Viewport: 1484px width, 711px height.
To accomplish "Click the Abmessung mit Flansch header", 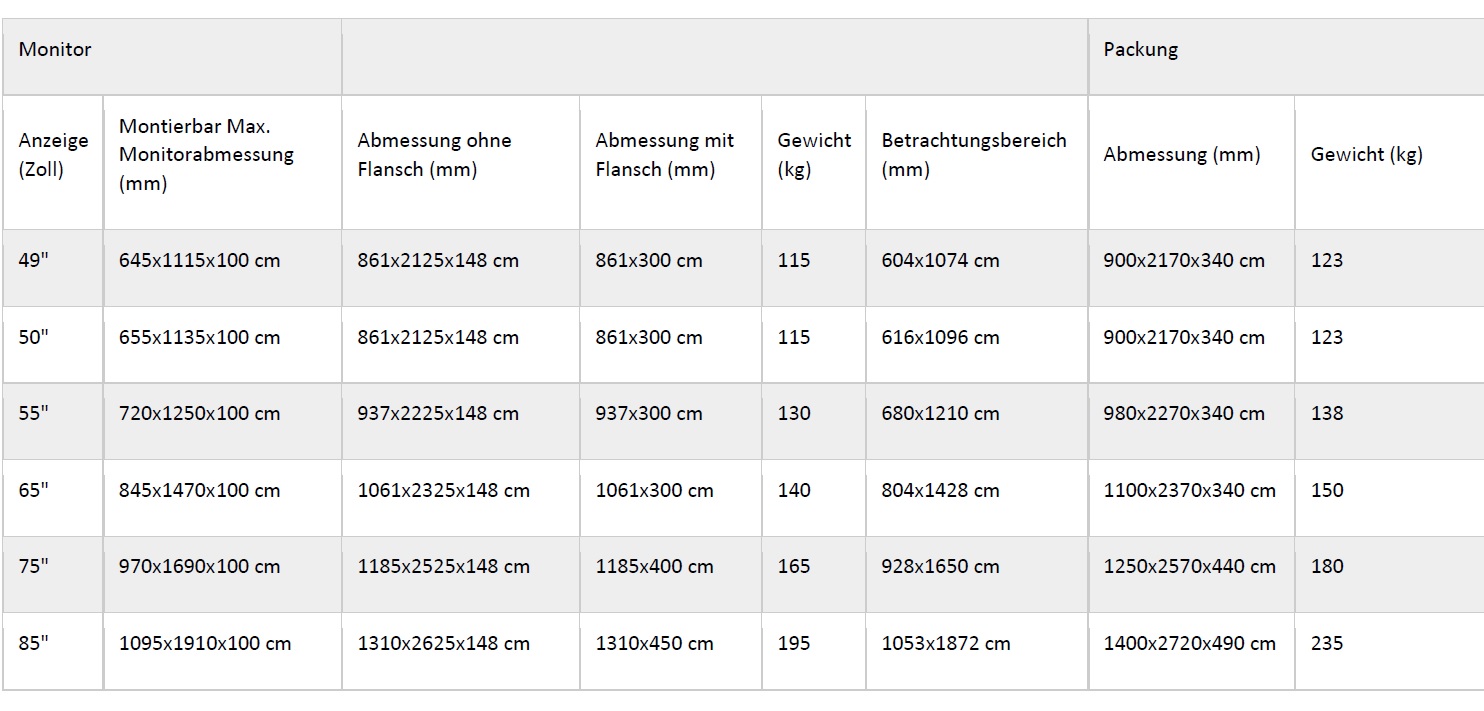I will coord(664,155).
